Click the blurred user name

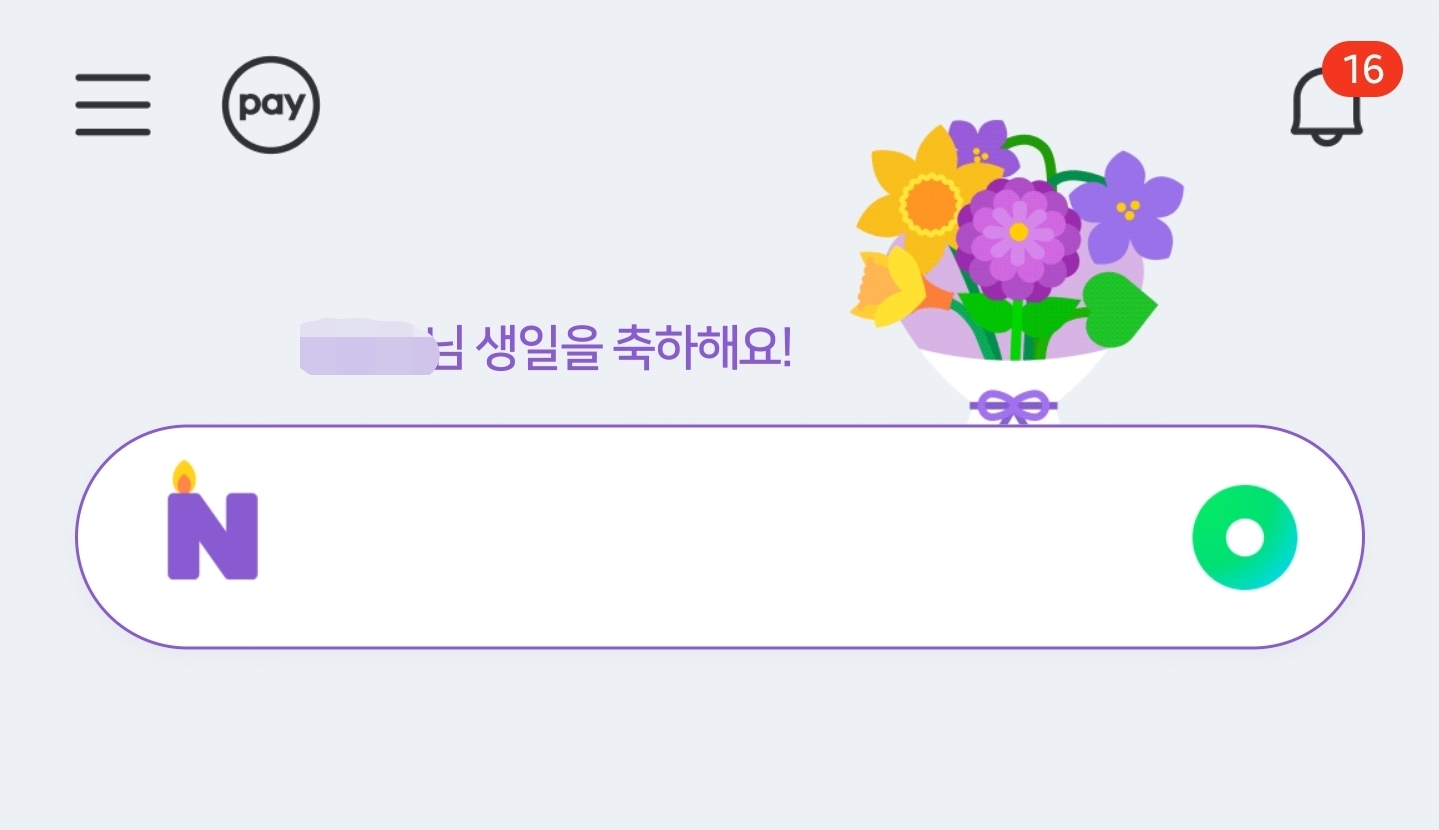(x=366, y=347)
